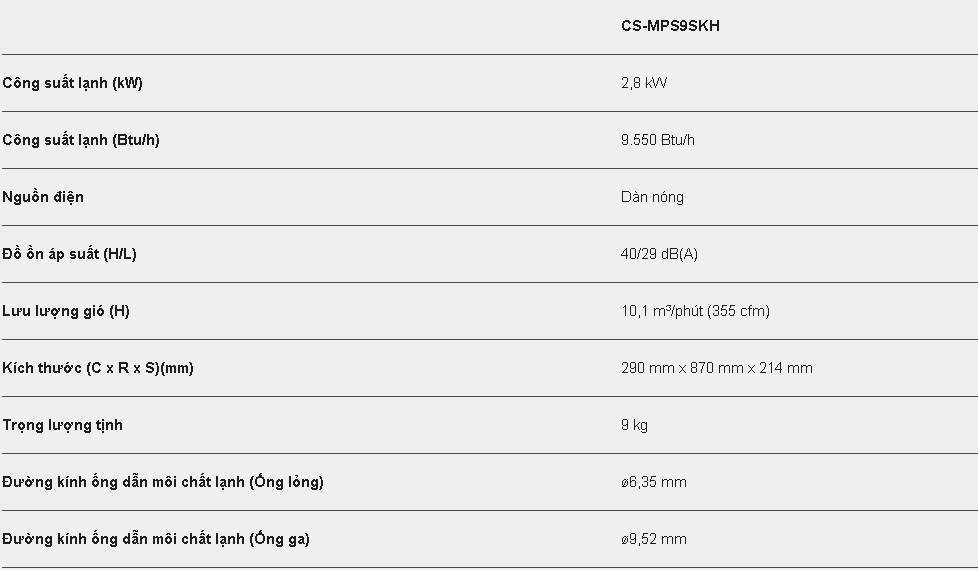Click the 9 kg weight value
978x570 pixels.
634,425
